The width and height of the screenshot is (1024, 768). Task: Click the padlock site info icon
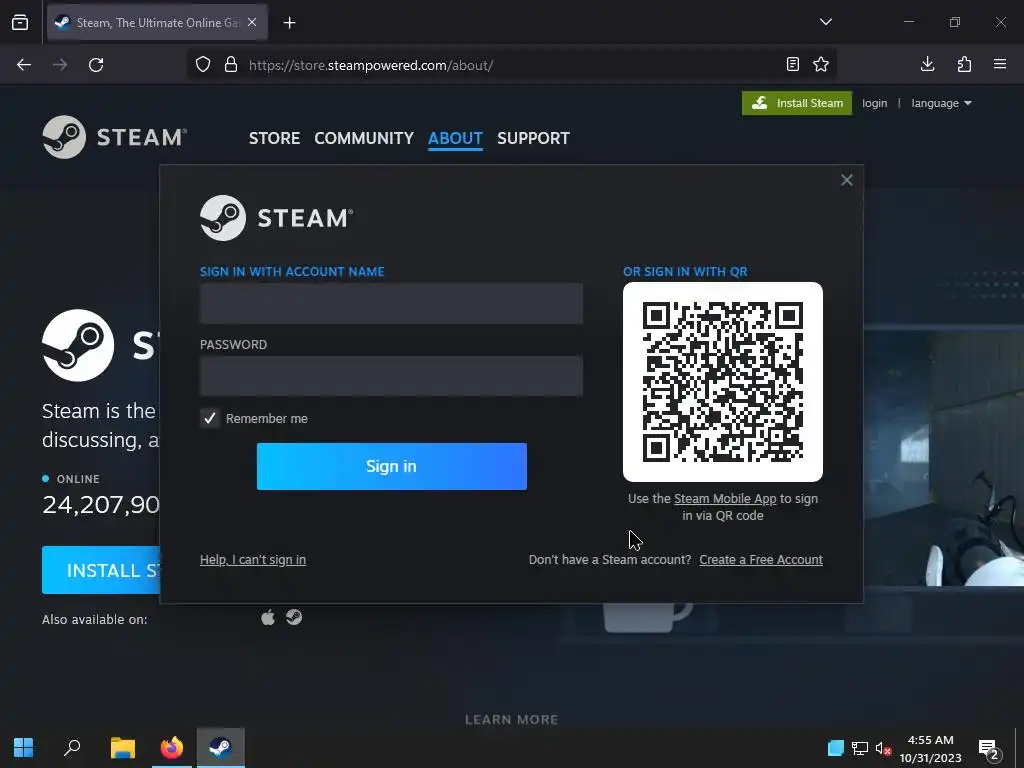(231, 65)
